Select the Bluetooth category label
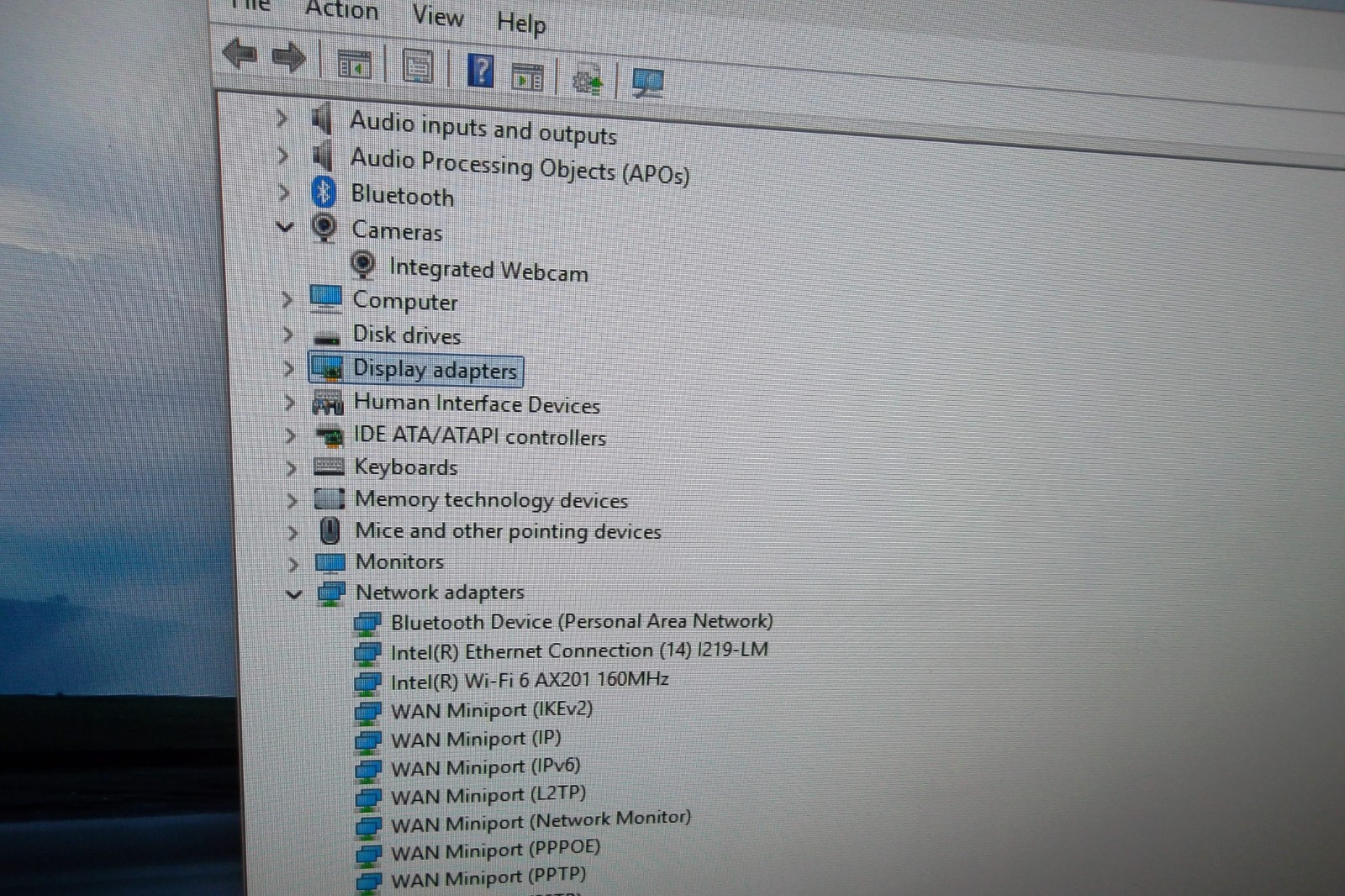The image size is (1345, 896). 403,196
